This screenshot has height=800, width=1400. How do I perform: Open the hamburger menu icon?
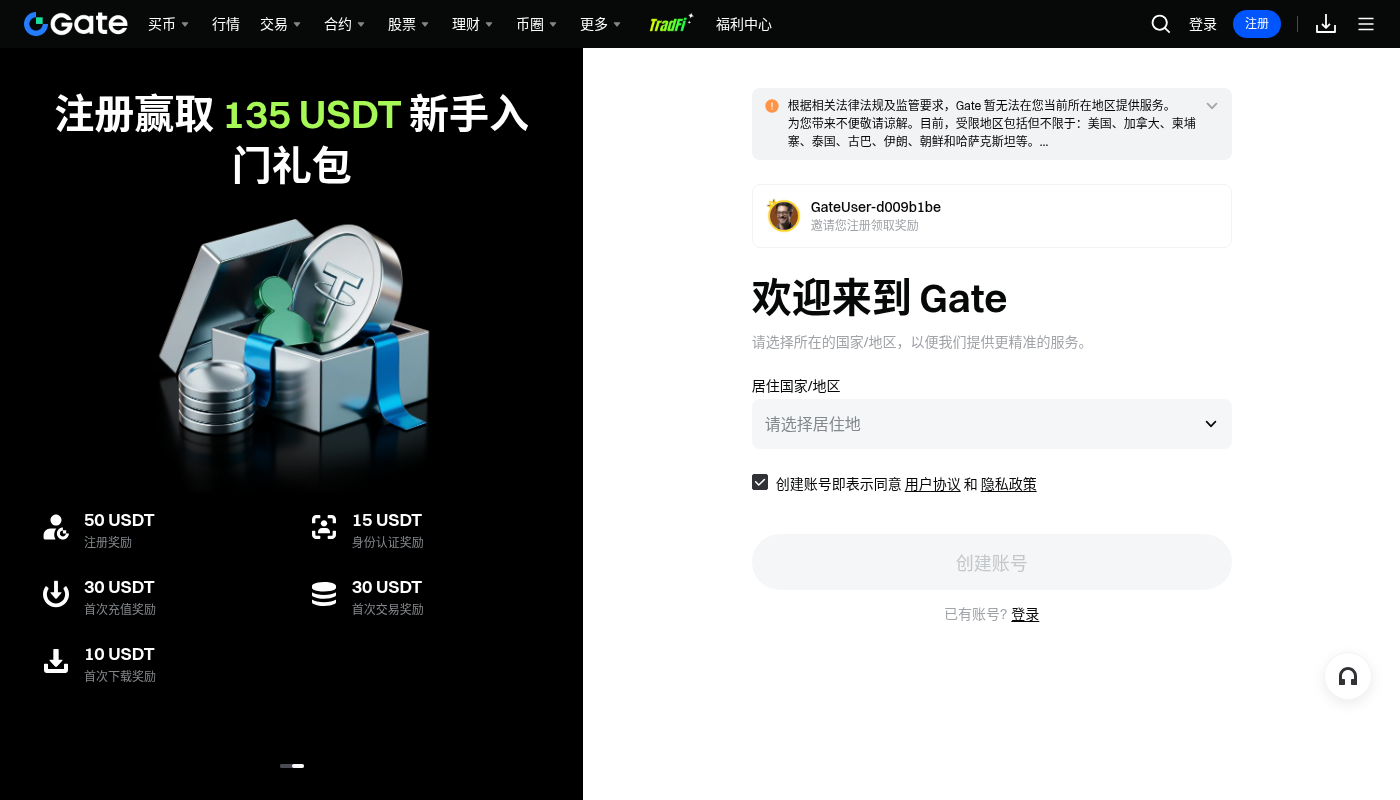tap(1366, 24)
